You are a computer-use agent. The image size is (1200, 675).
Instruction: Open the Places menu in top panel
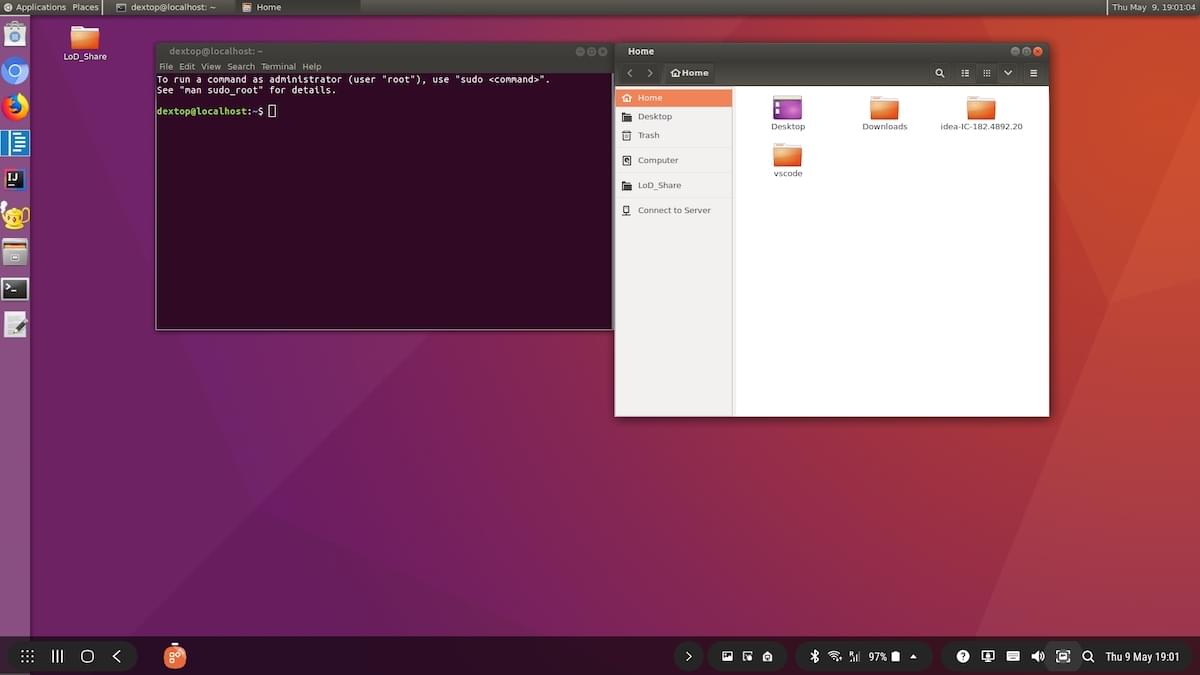pyautogui.click(x=85, y=7)
